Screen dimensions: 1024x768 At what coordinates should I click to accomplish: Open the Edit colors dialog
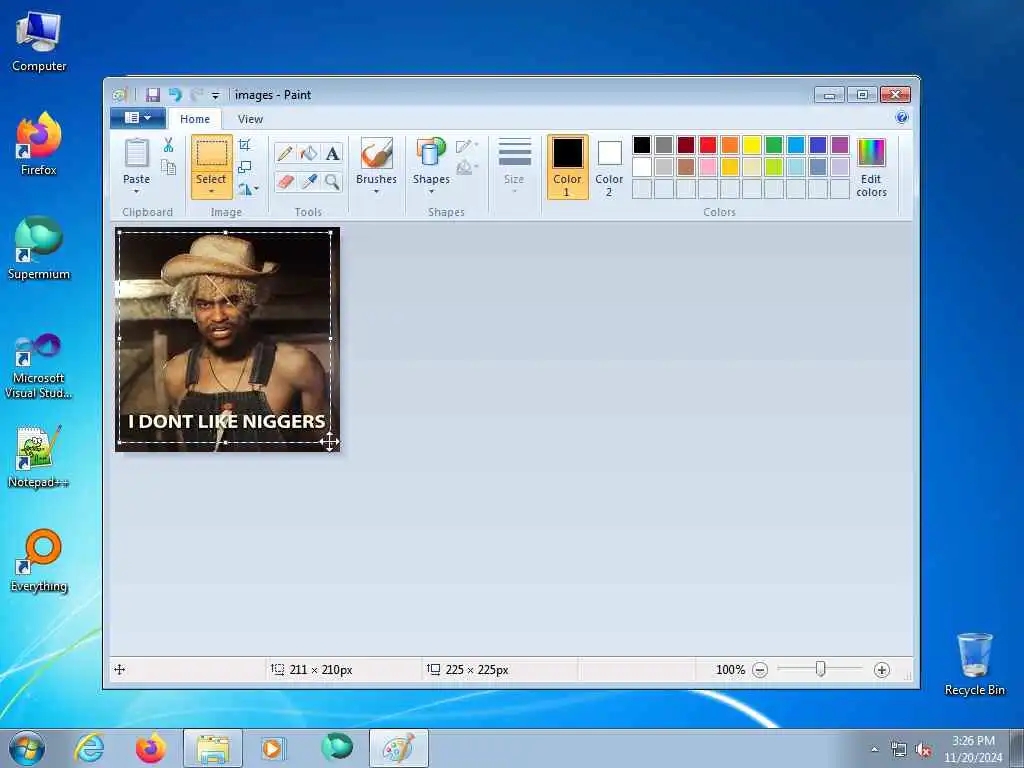tap(871, 167)
